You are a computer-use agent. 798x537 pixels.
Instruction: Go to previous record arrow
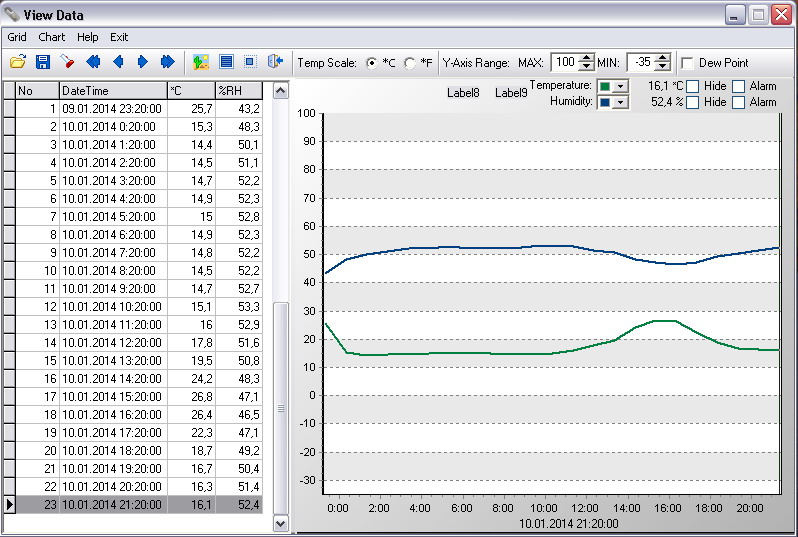tap(118, 62)
